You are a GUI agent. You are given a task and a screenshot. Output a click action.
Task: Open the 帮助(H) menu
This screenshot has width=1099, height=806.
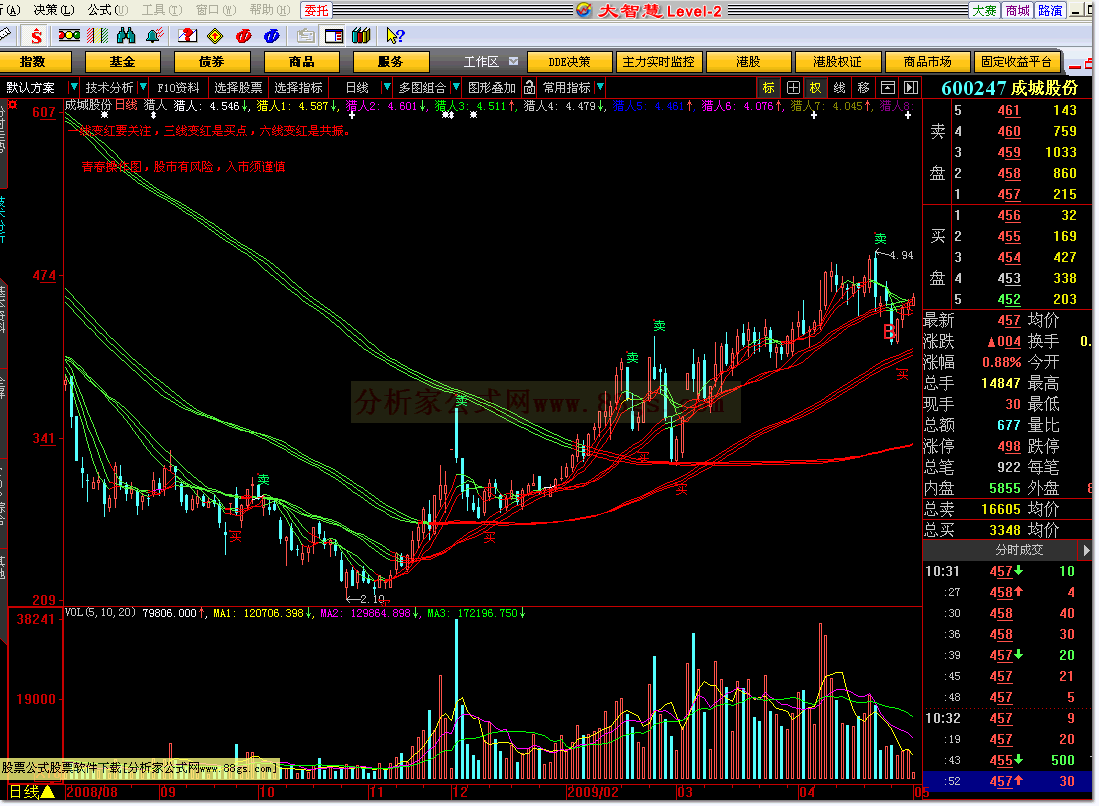tap(270, 10)
